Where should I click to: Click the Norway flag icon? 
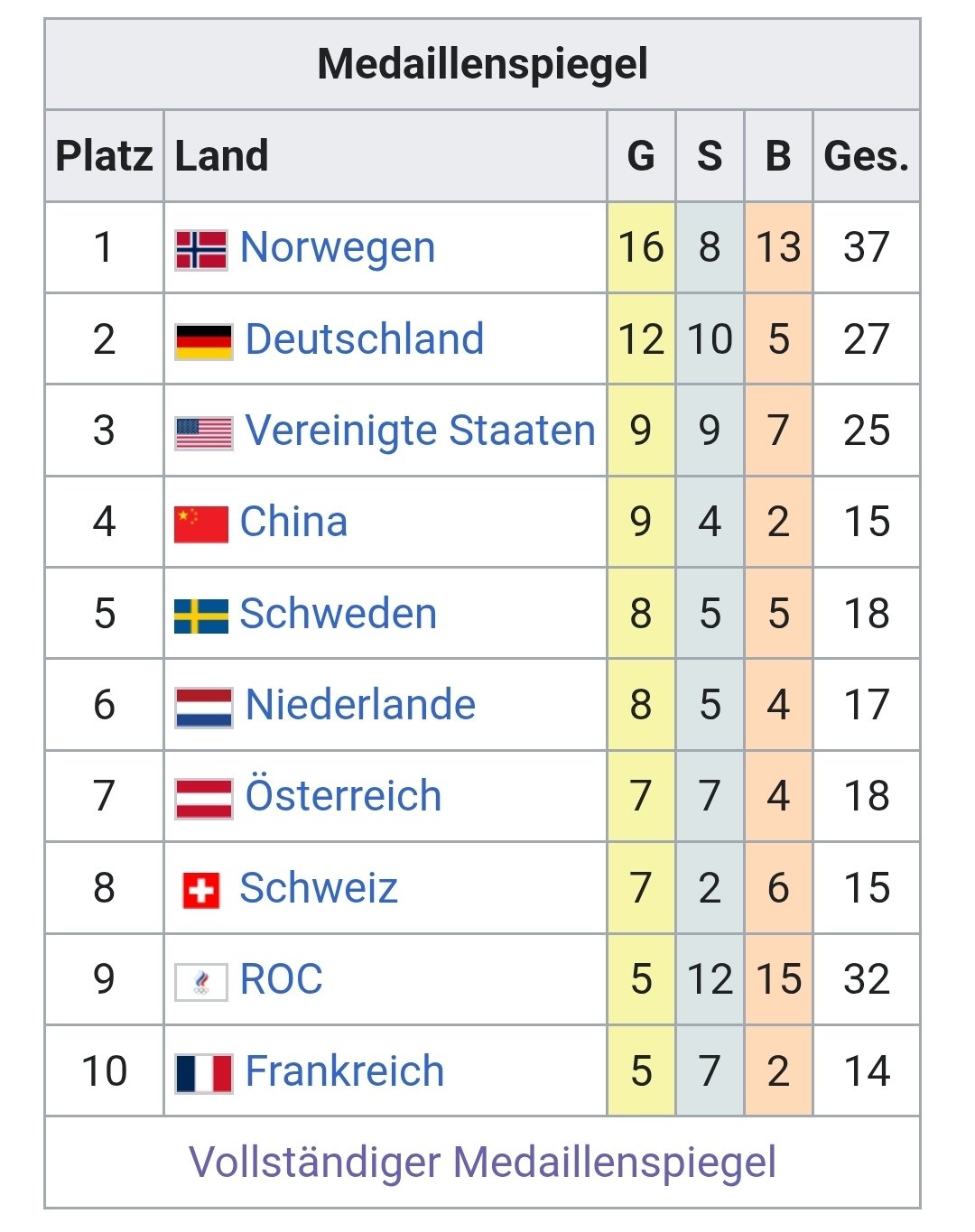200,249
